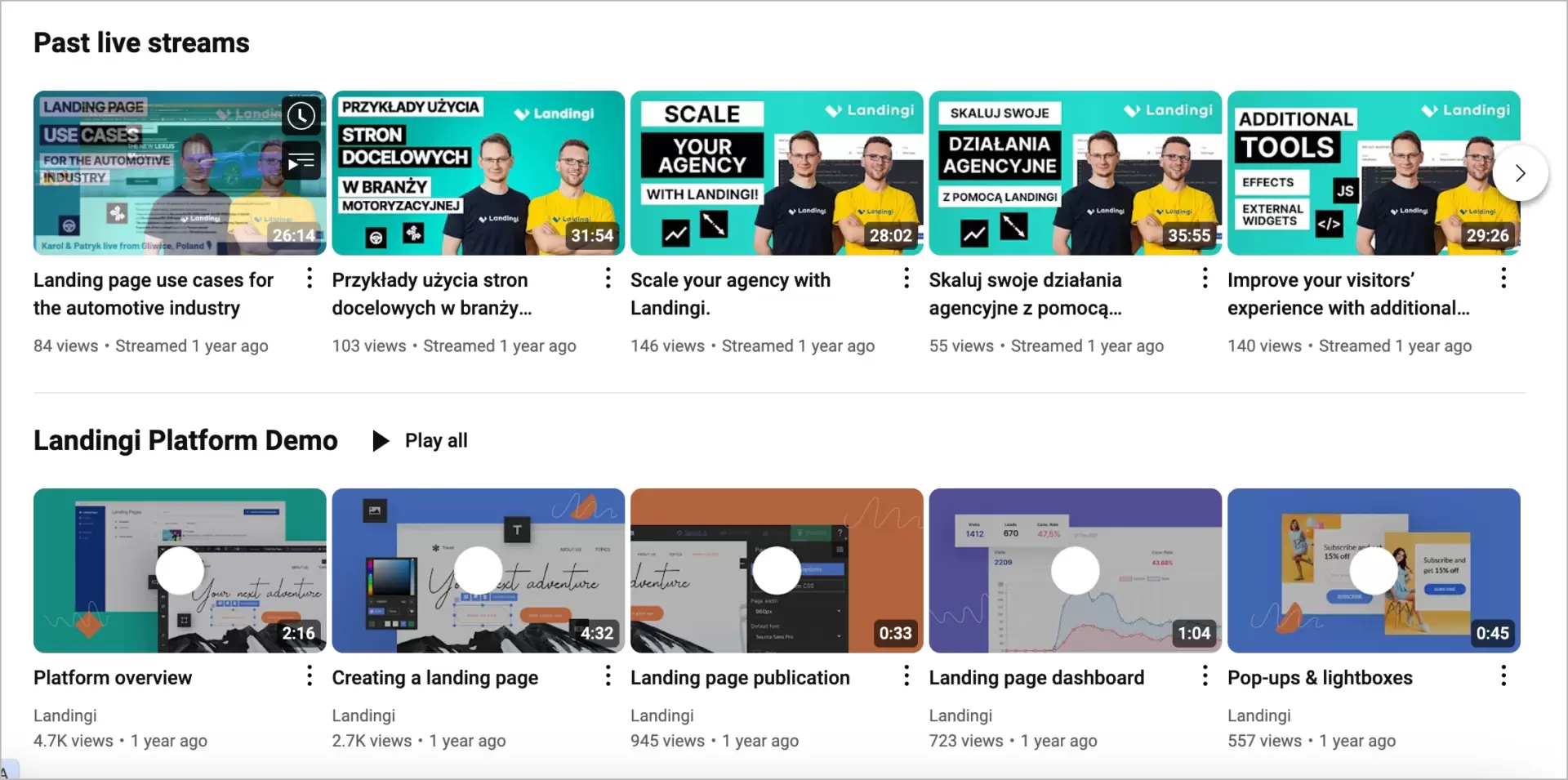Click the Past live streams heading
Screen dimensions: 1568x780
click(x=140, y=42)
